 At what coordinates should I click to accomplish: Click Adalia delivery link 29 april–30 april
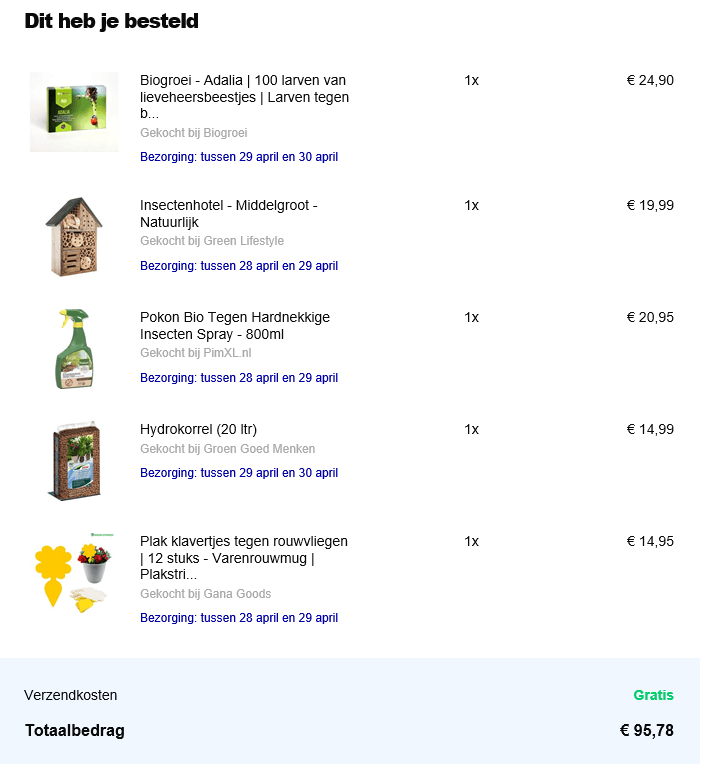[239, 157]
